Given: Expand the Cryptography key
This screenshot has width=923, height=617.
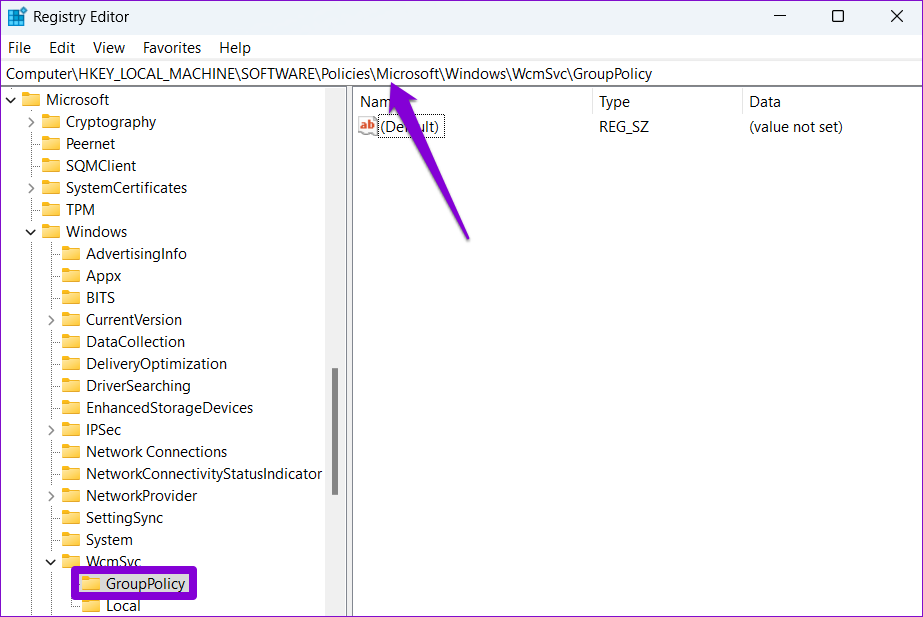Looking at the screenshot, I should 31,122.
